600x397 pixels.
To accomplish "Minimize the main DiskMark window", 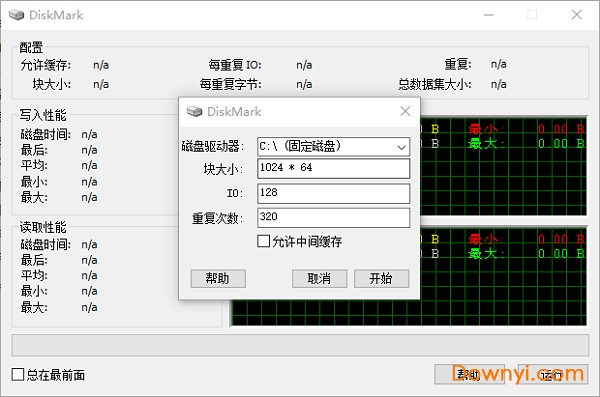I will [x=489, y=15].
